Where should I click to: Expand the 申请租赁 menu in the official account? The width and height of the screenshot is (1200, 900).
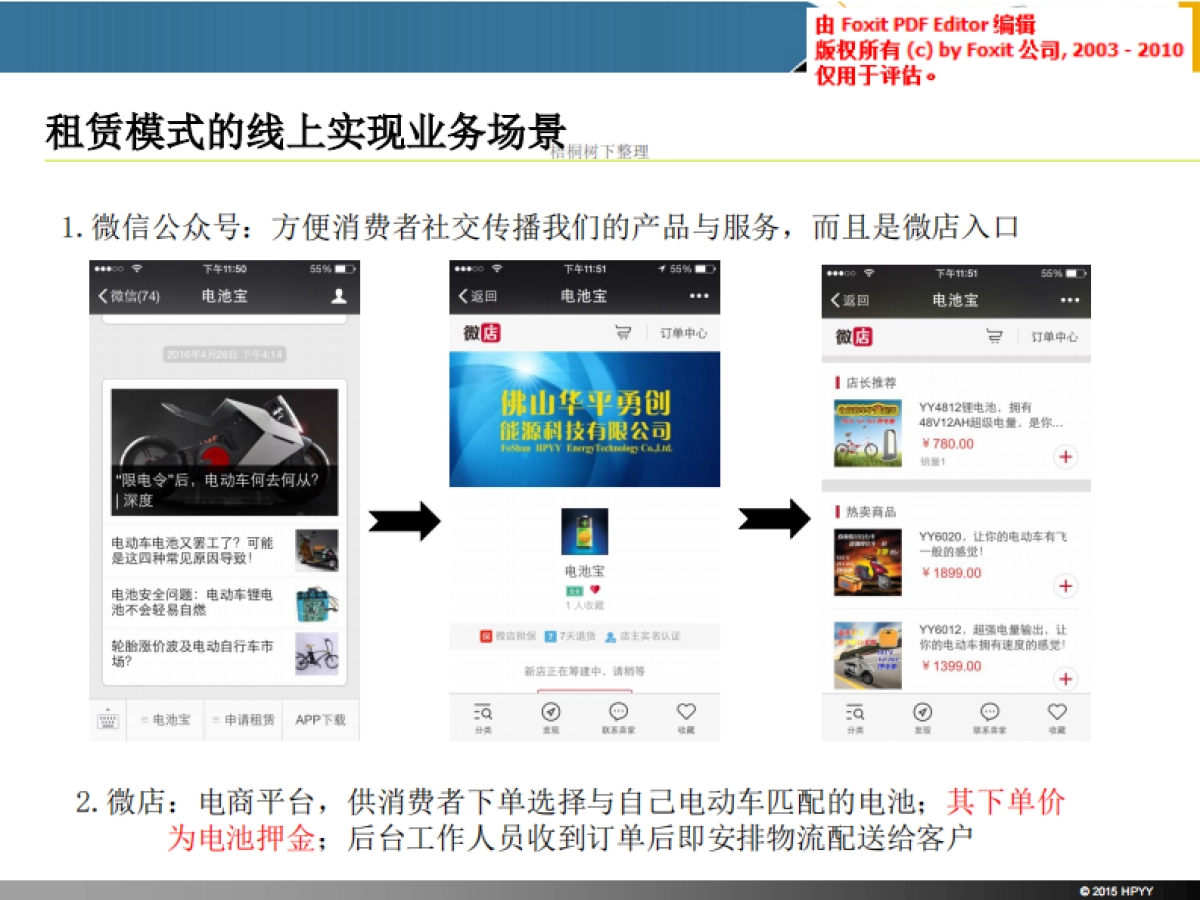click(244, 719)
